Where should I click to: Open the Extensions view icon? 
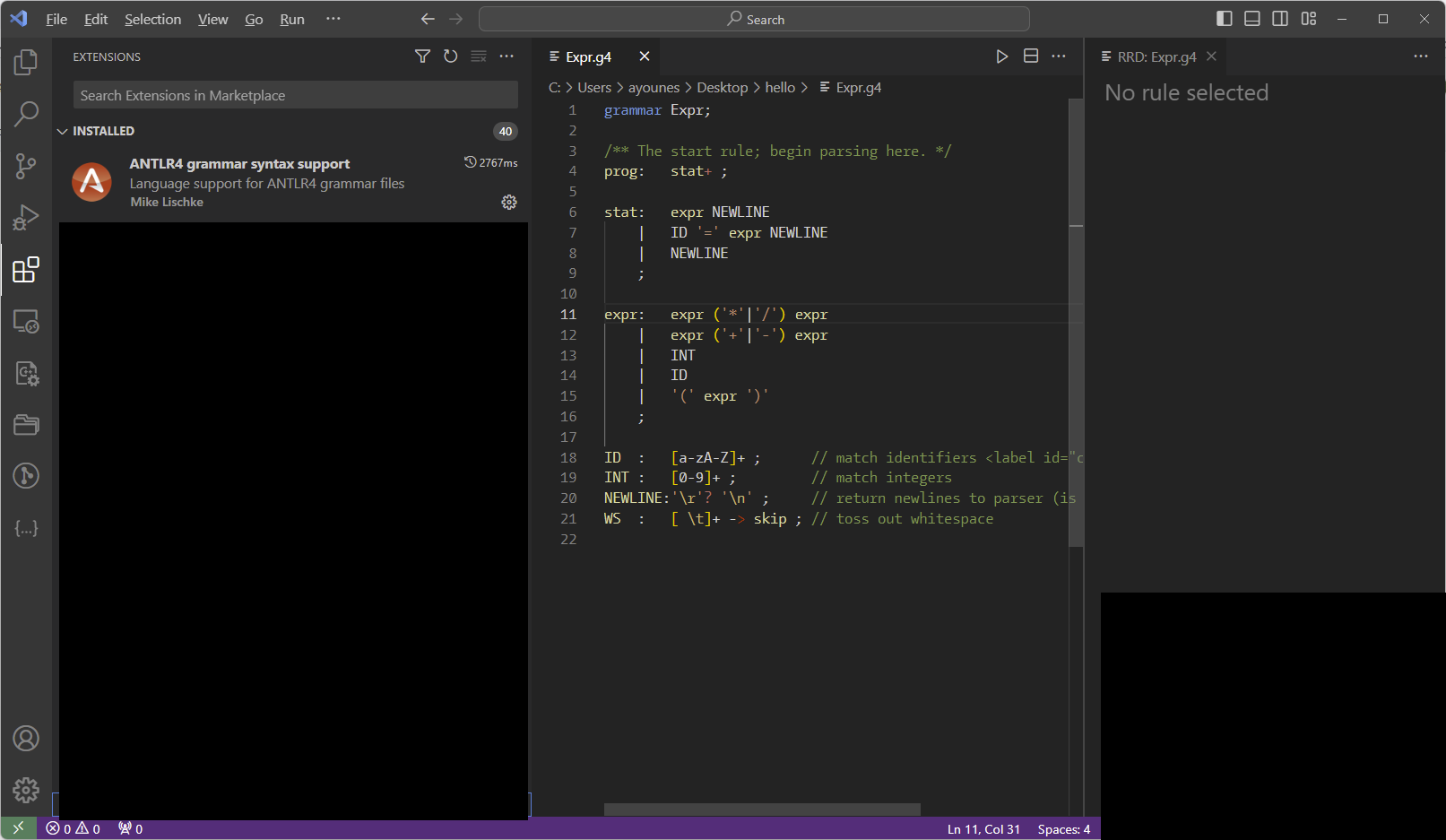(x=26, y=270)
